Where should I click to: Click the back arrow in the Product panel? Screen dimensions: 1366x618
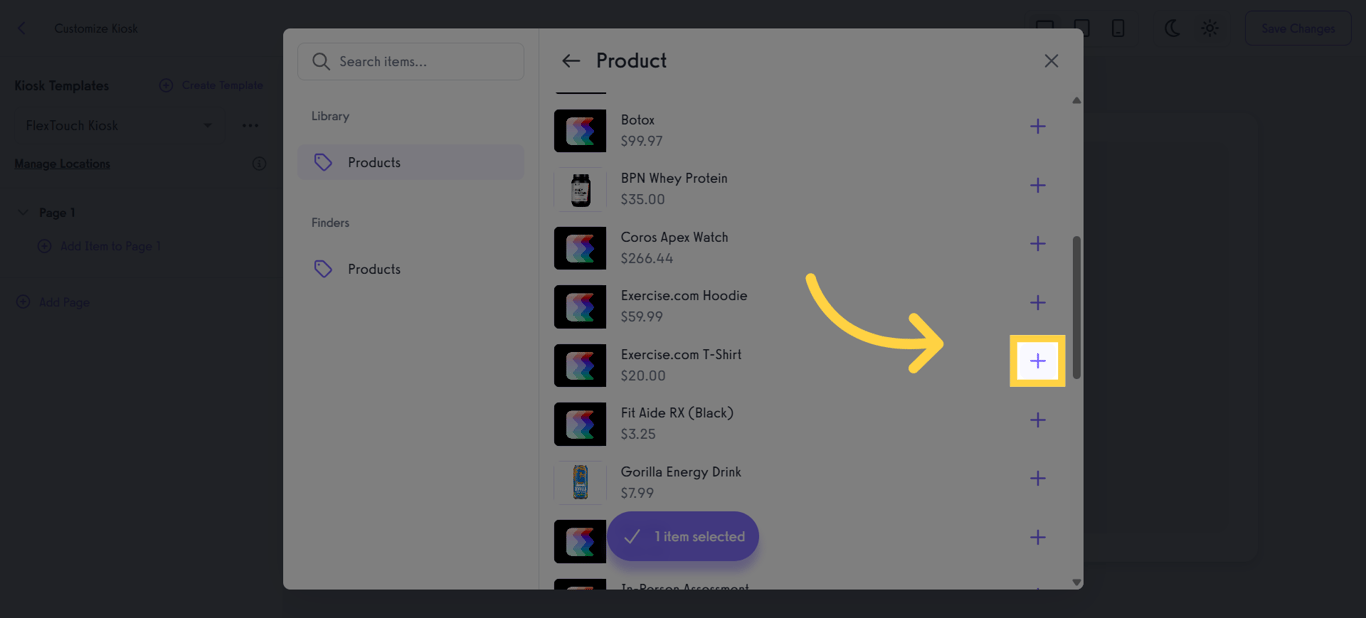pos(570,61)
